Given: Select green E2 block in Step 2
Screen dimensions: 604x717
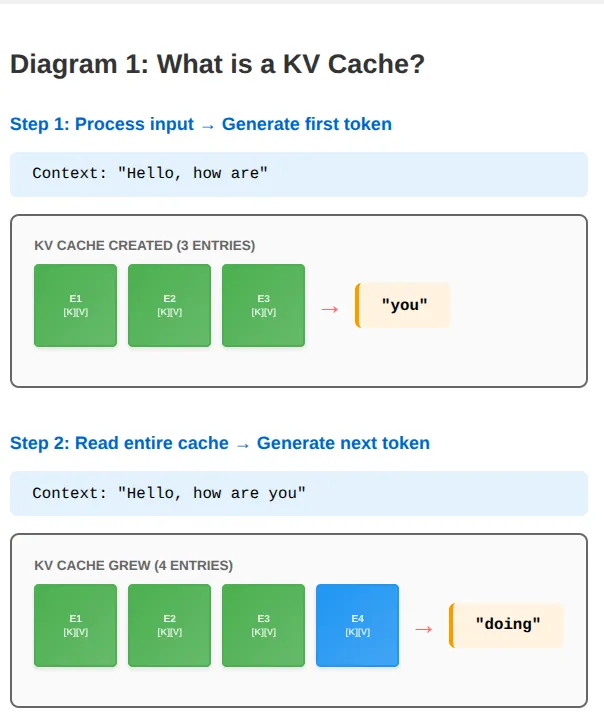Looking at the screenshot, I should point(170,625).
